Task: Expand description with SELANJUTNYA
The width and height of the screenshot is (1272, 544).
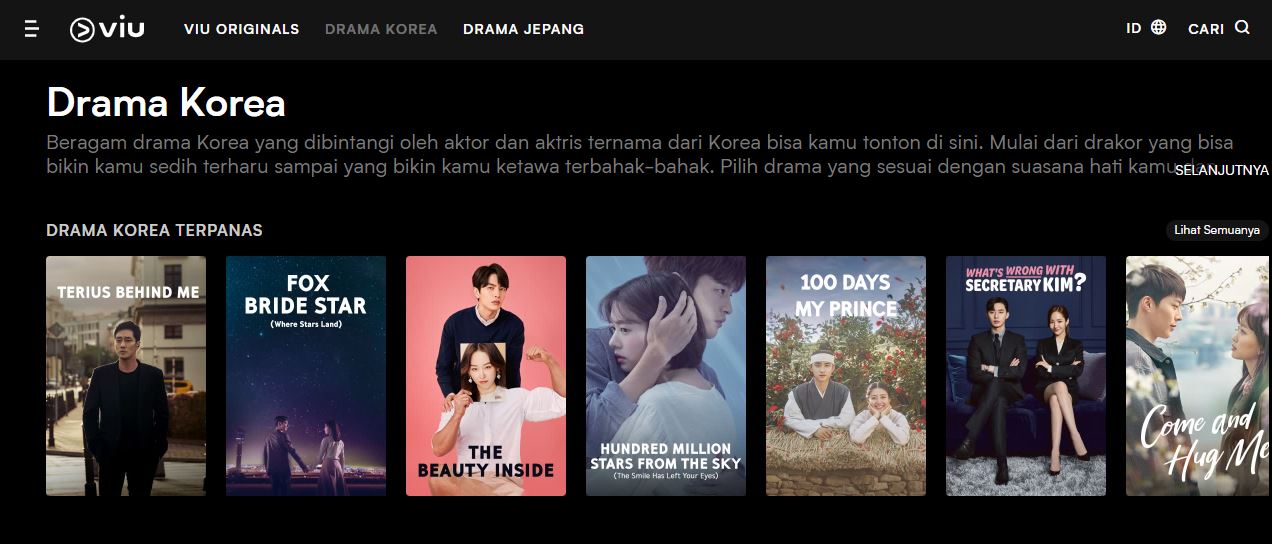Action: point(1220,170)
